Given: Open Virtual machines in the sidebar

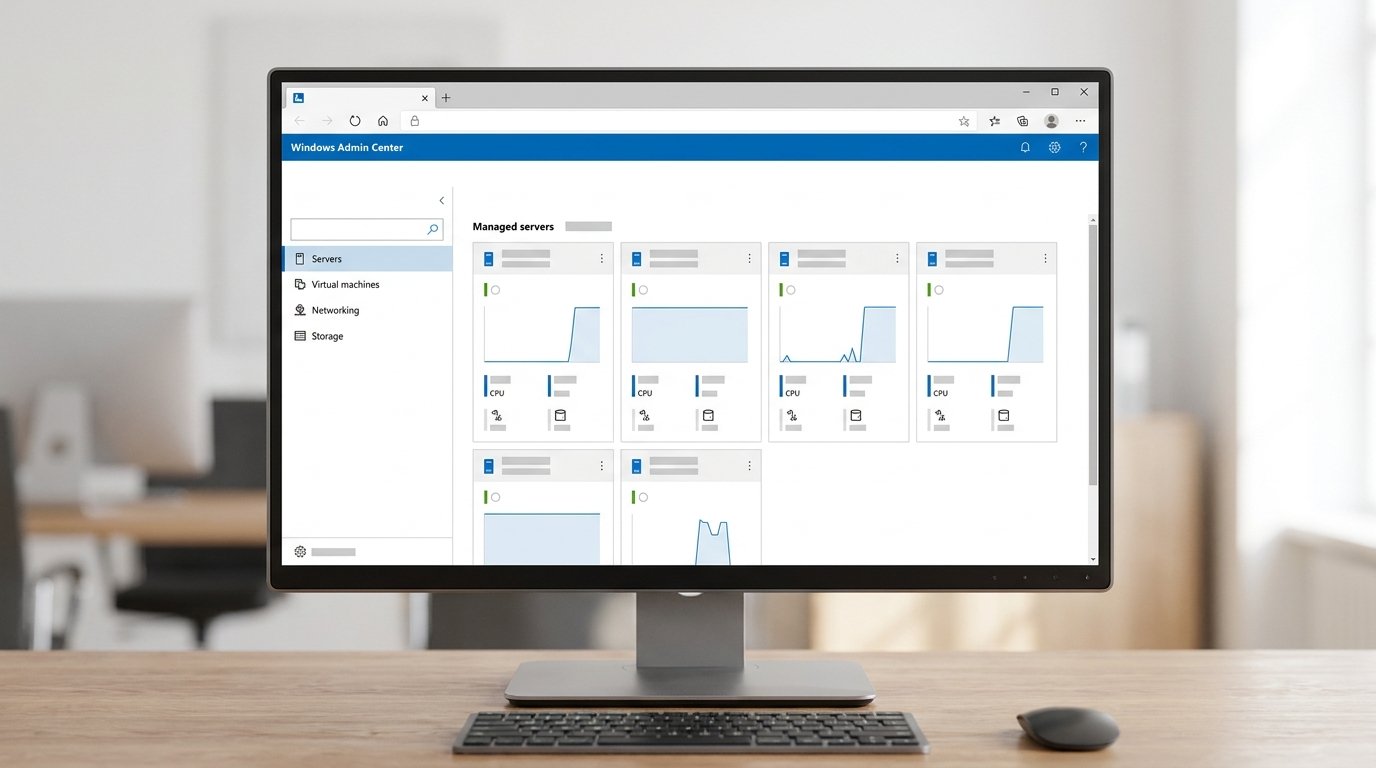Looking at the screenshot, I should (368, 285).
